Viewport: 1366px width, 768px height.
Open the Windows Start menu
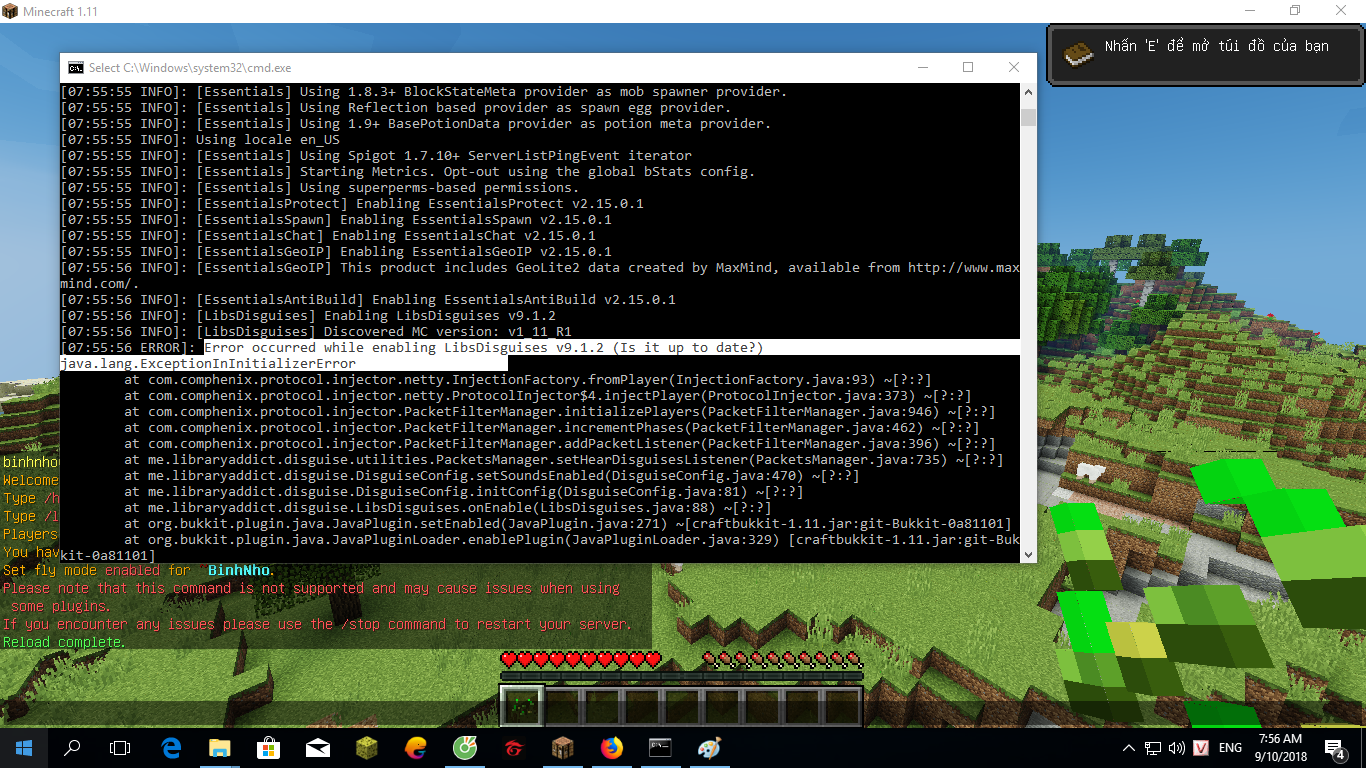(24, 747)
